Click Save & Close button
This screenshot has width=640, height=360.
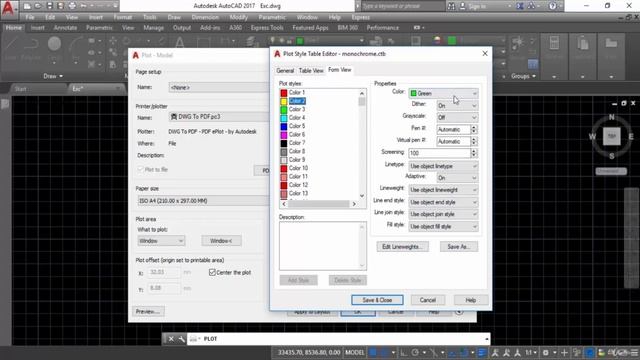tap(377, 300)
